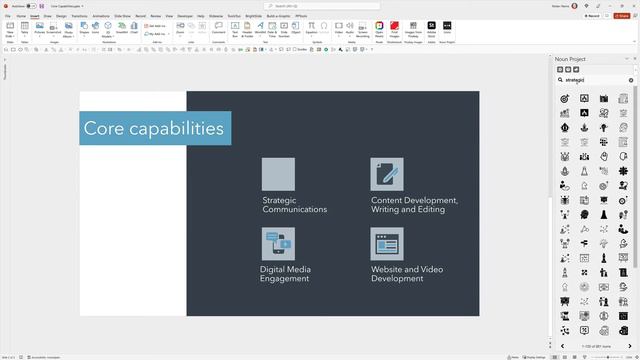Go to next page of Noun Project results
Image resolution: width=640 pixels, height=360 pixels.
[x=630, y=346]
